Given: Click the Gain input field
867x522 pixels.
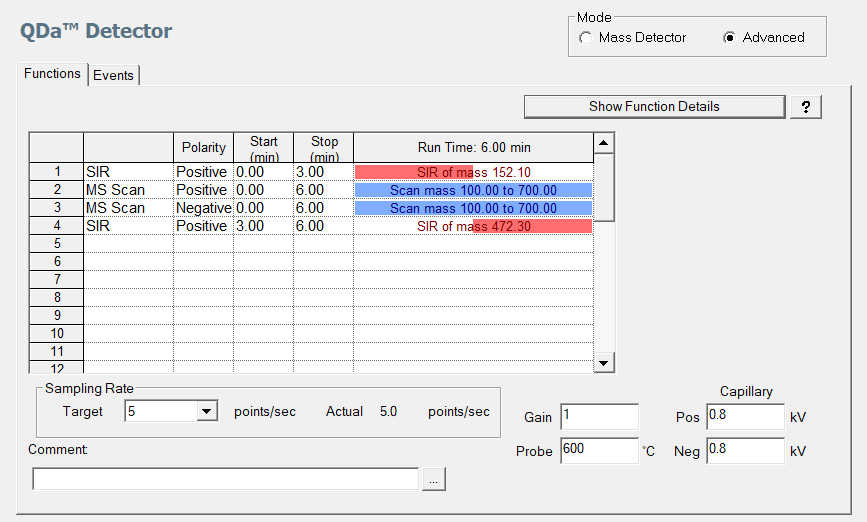Looking at the screenshot, I should click(x=599, y=416).
